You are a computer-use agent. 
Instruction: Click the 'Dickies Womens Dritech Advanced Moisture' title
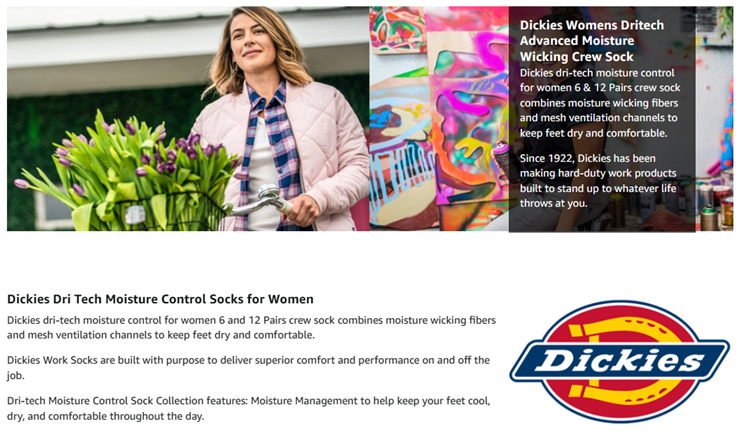point(591,33)
